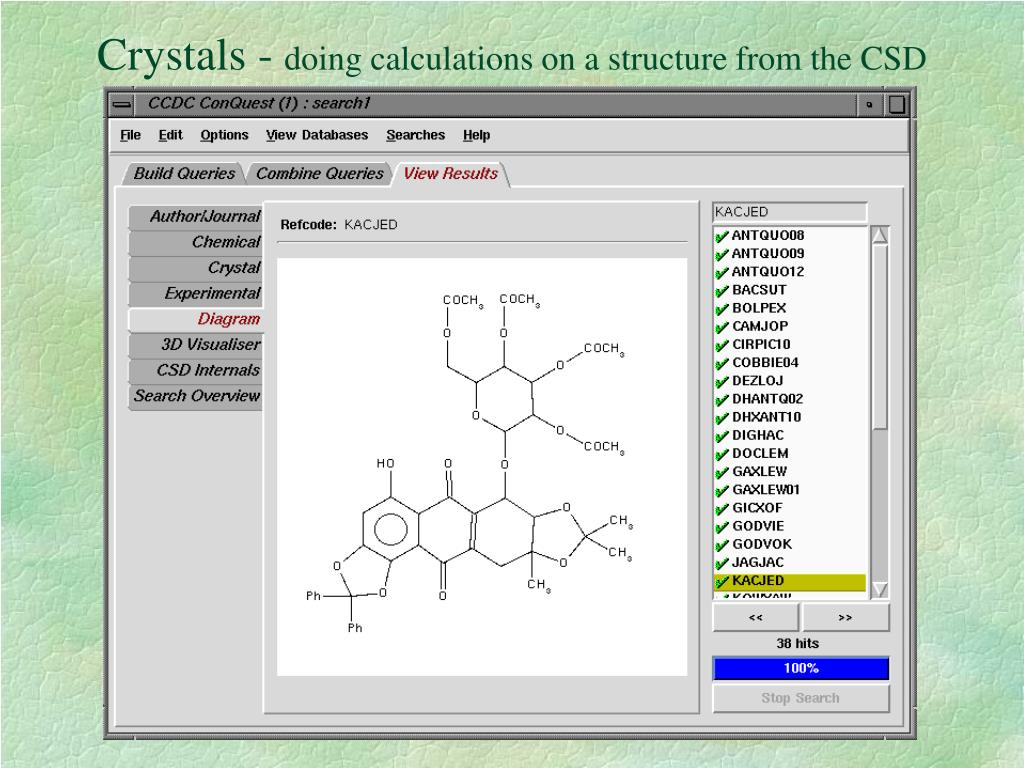1024x768 pixels.
Task: Open the File menu
Action: pyautogui.click(x=130, y=135)
